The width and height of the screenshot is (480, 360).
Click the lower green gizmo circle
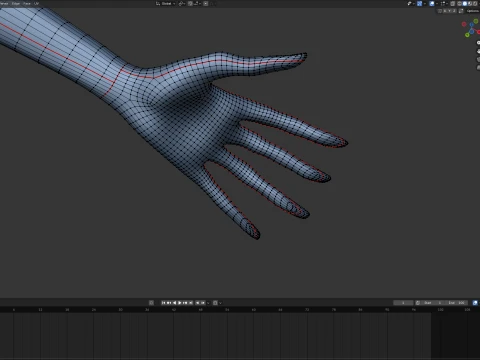click(x=467, y=35)
